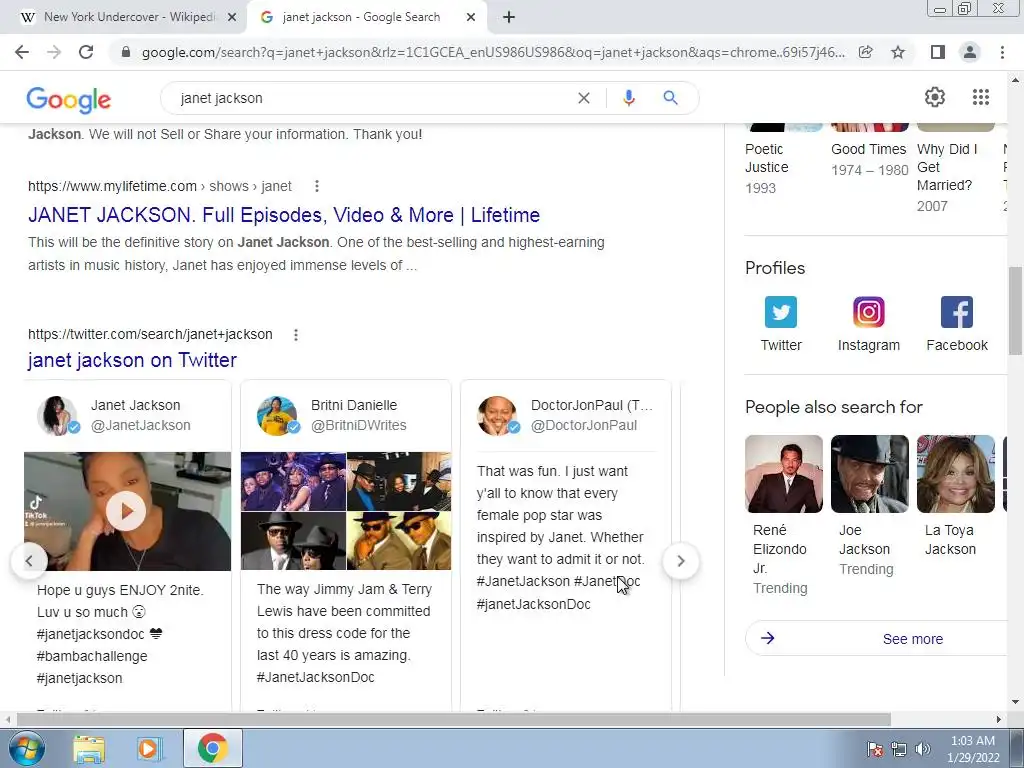1024x768 pixels.
Task: Open a new browser tab
Action: [509, 18]
